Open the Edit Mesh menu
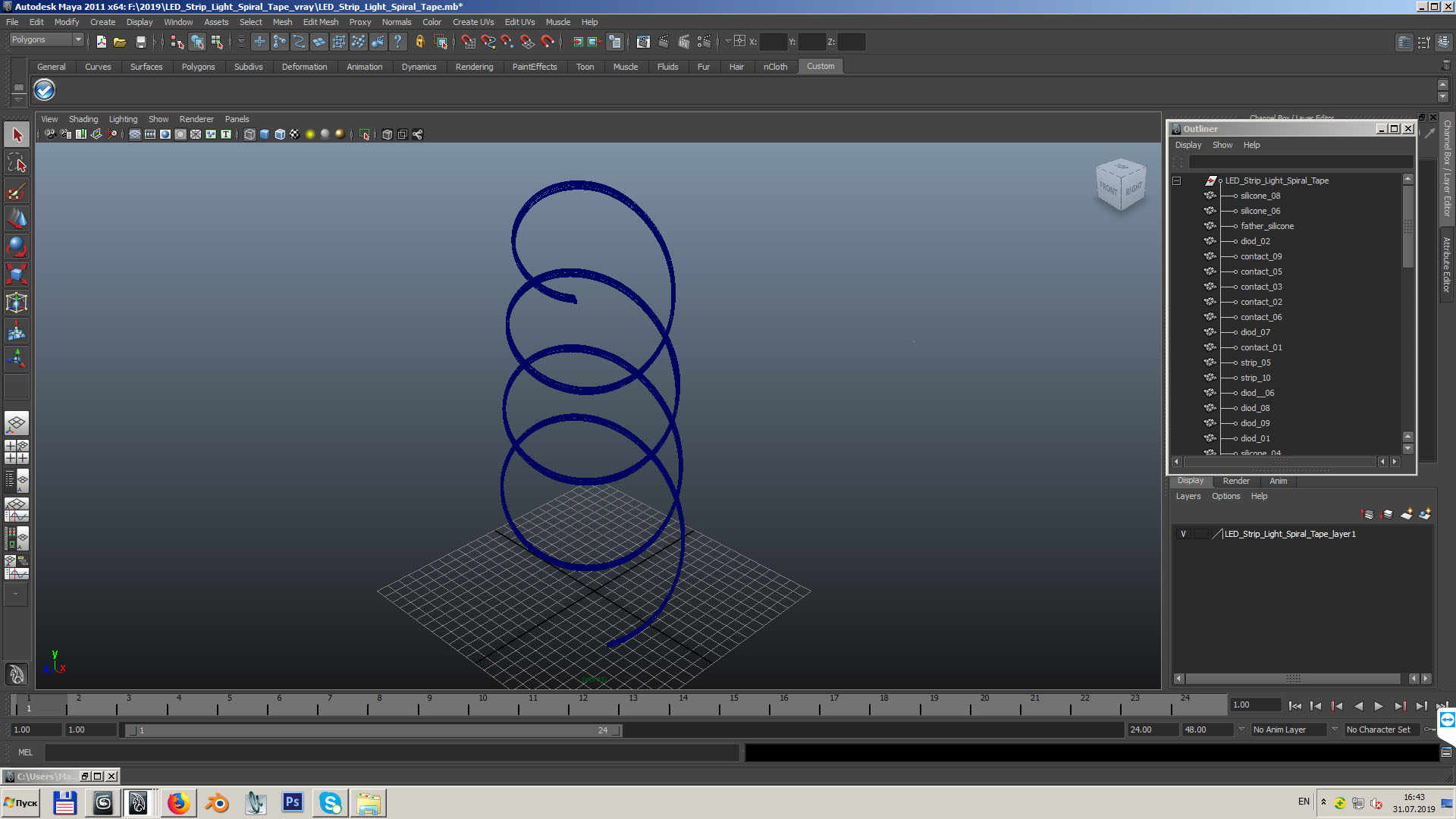Viewport: 1456px width, 819px height. [321, 22]
